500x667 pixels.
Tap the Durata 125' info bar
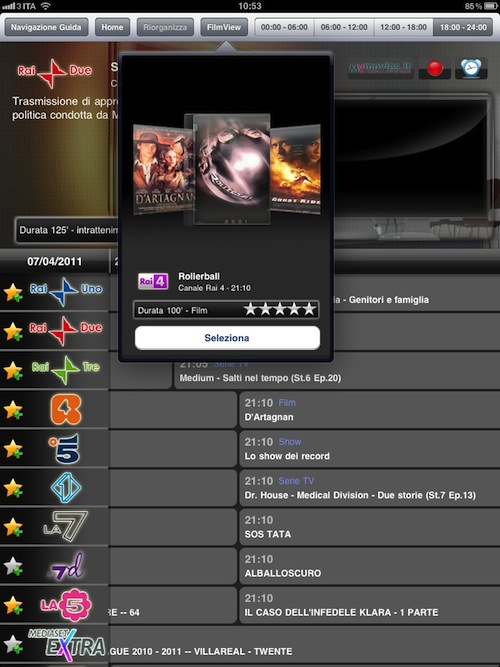click(x=67, y=230)
